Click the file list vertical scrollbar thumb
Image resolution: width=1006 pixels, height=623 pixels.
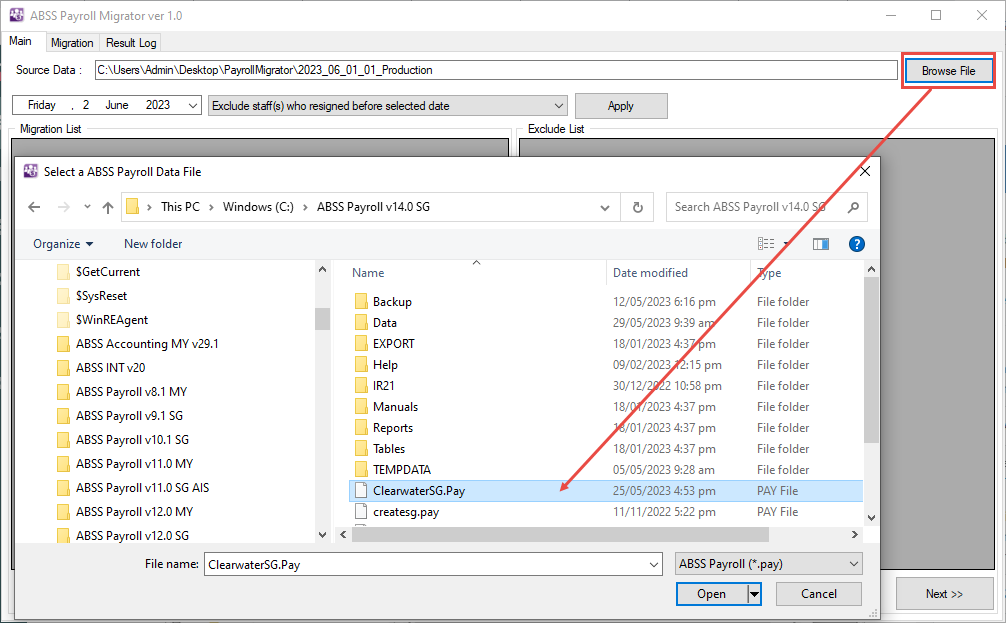(x=871, y=359)
